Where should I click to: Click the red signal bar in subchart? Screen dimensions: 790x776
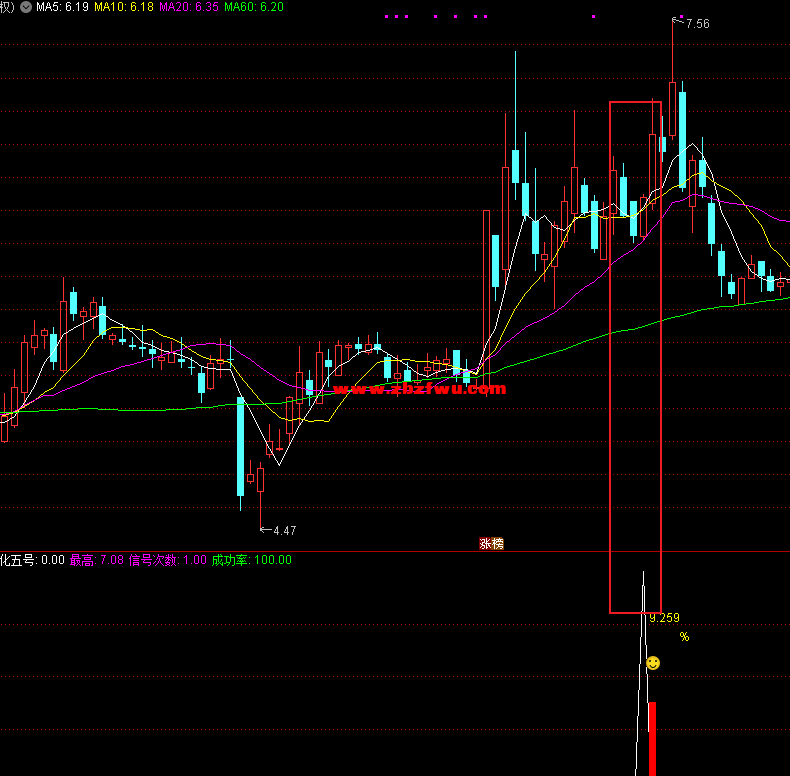coord(653,738)
